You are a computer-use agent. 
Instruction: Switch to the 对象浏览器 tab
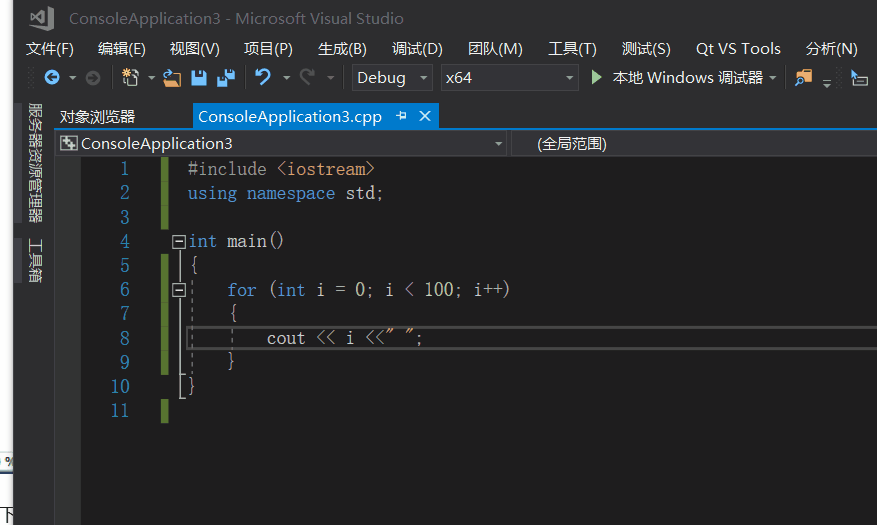click(97, 116)
